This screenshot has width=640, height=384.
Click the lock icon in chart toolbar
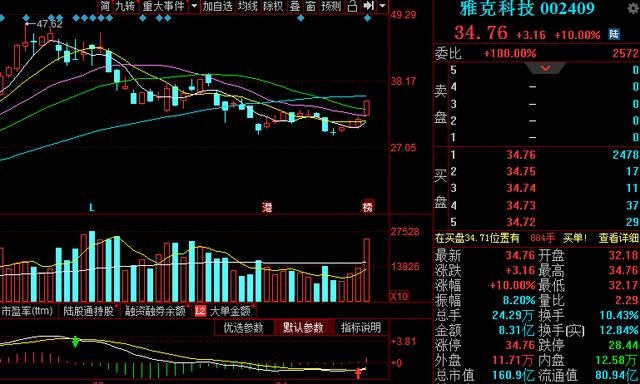[352, 6]
